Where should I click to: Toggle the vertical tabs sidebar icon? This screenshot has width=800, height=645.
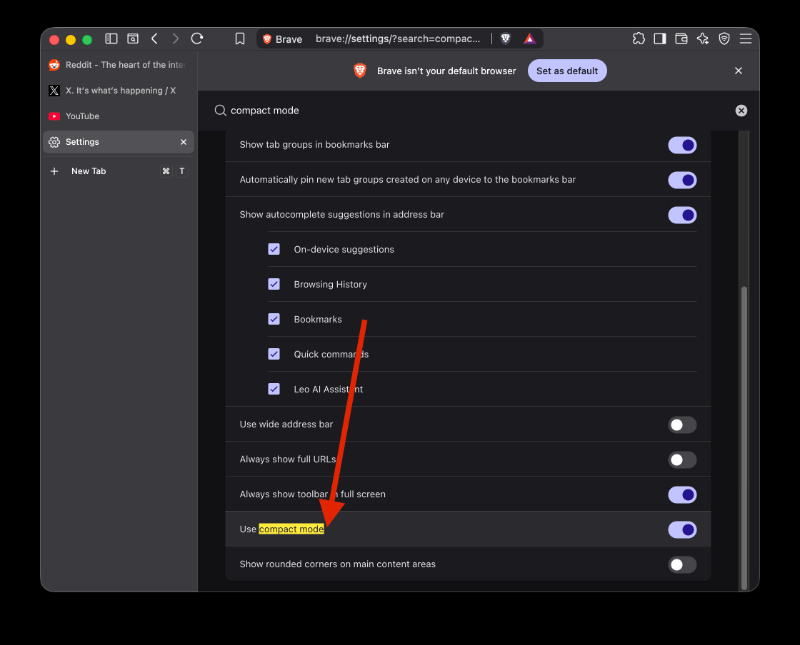coord(111,39)
